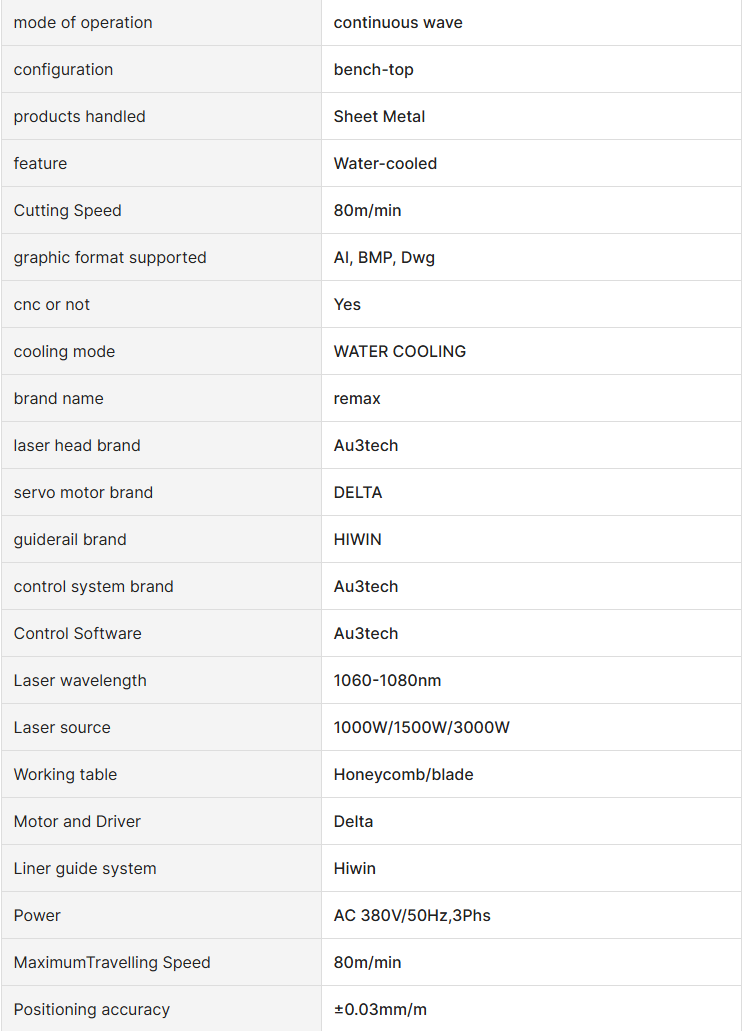Click the 'Water-cooled' feature value

(385, 163)
